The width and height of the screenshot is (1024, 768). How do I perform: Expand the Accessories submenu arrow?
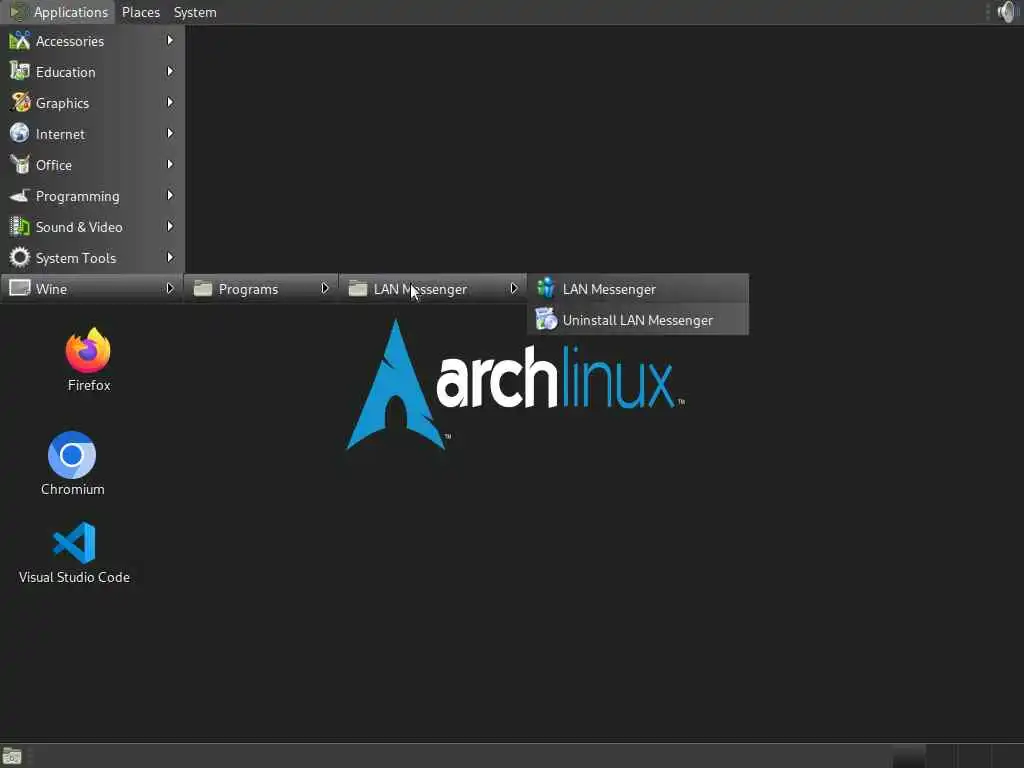(x=170, y=40)
